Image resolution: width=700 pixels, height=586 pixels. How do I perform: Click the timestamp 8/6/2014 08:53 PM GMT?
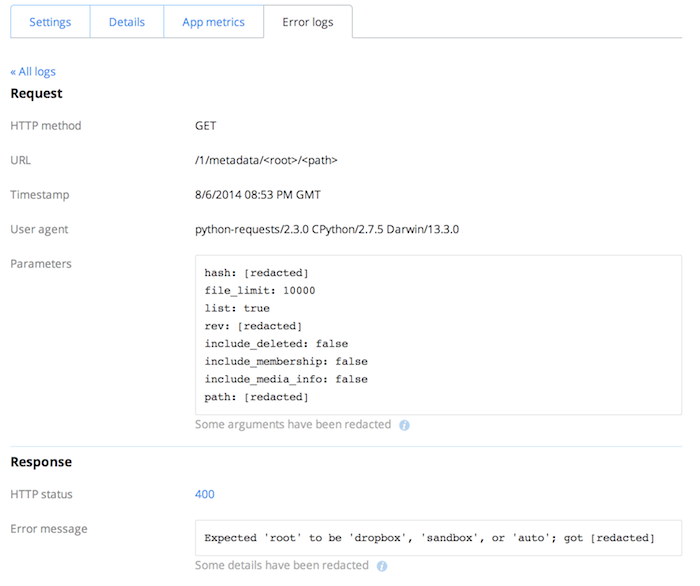point(258,195)
